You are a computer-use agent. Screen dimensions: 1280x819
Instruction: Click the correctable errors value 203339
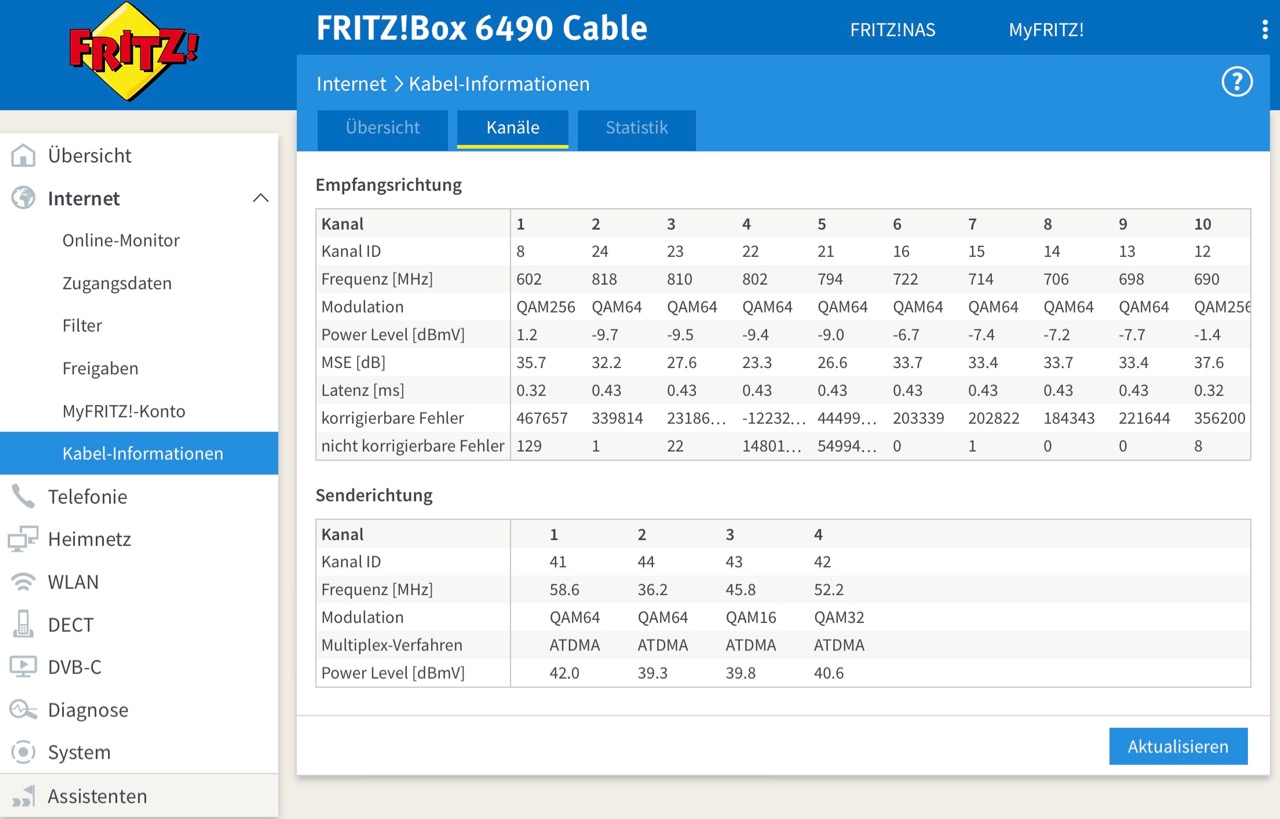coord(918,418)
